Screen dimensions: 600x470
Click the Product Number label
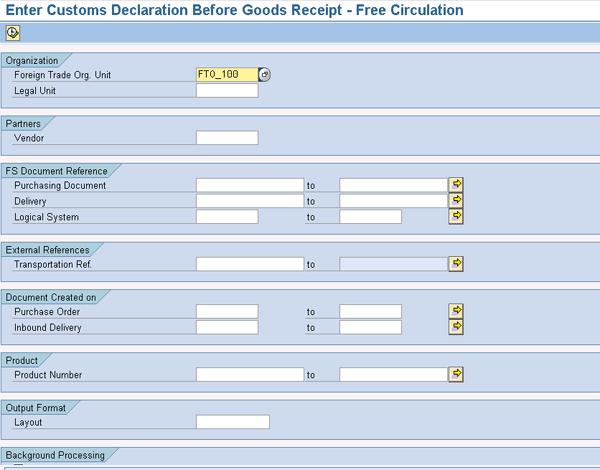[48, 375]
